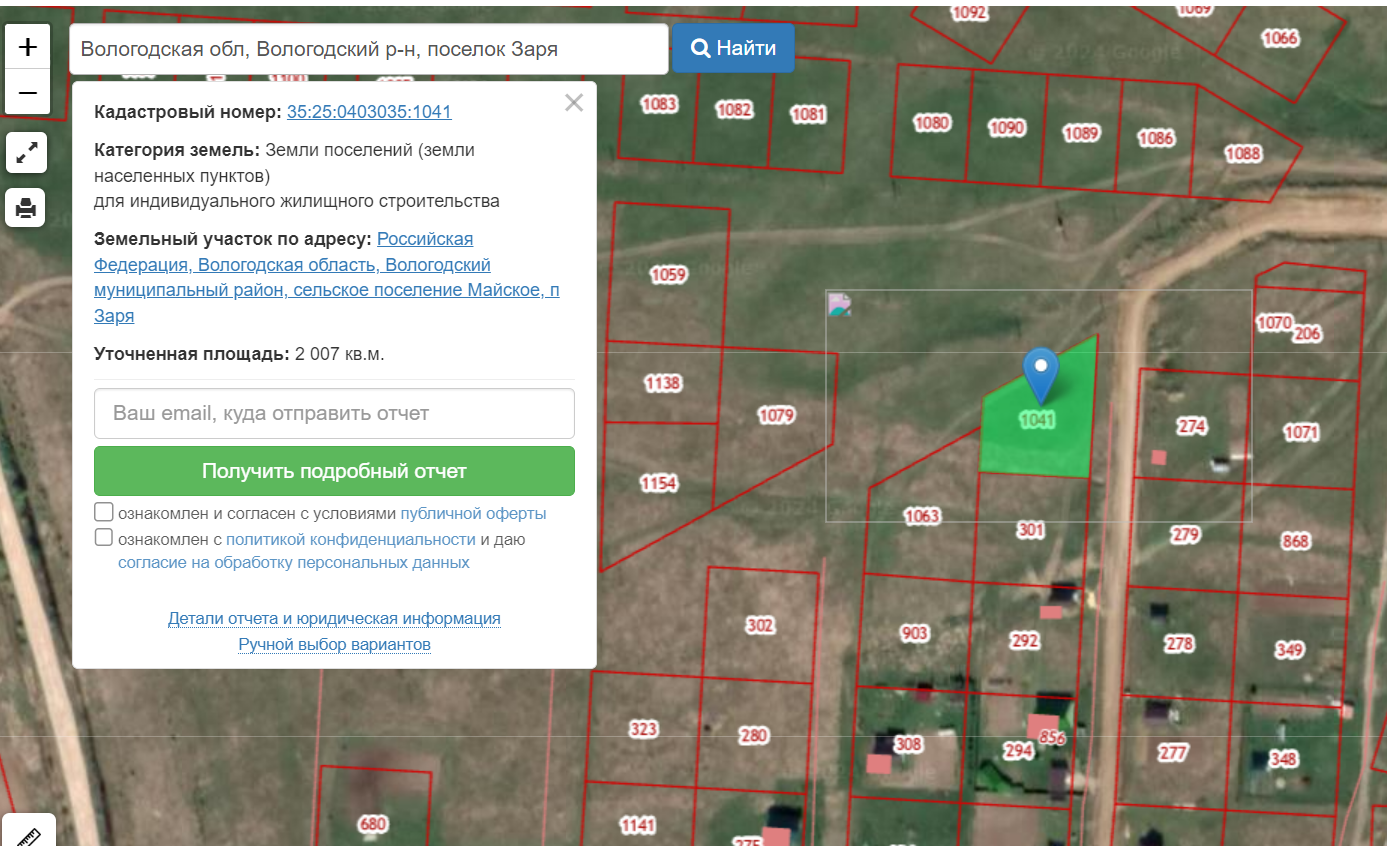Toggle fullscreen map view
1387x846 pixels.
26,152
